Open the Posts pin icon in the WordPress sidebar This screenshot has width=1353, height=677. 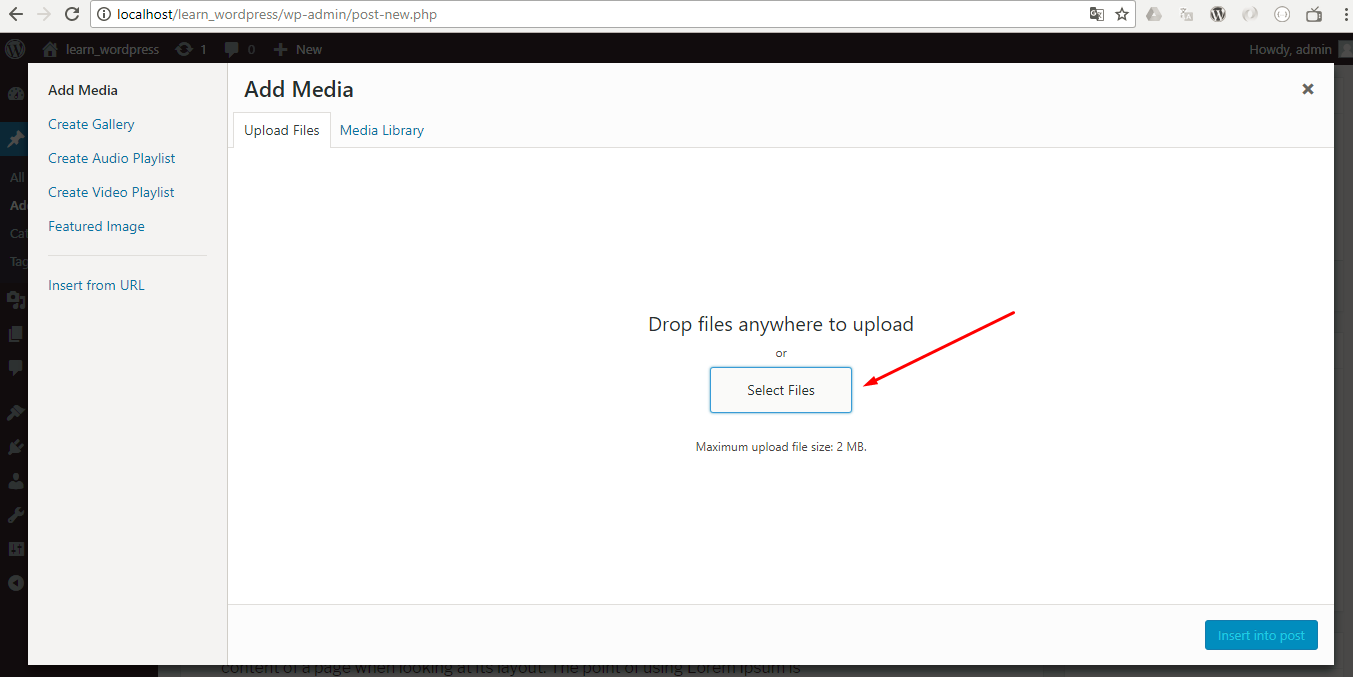[15, 140]
